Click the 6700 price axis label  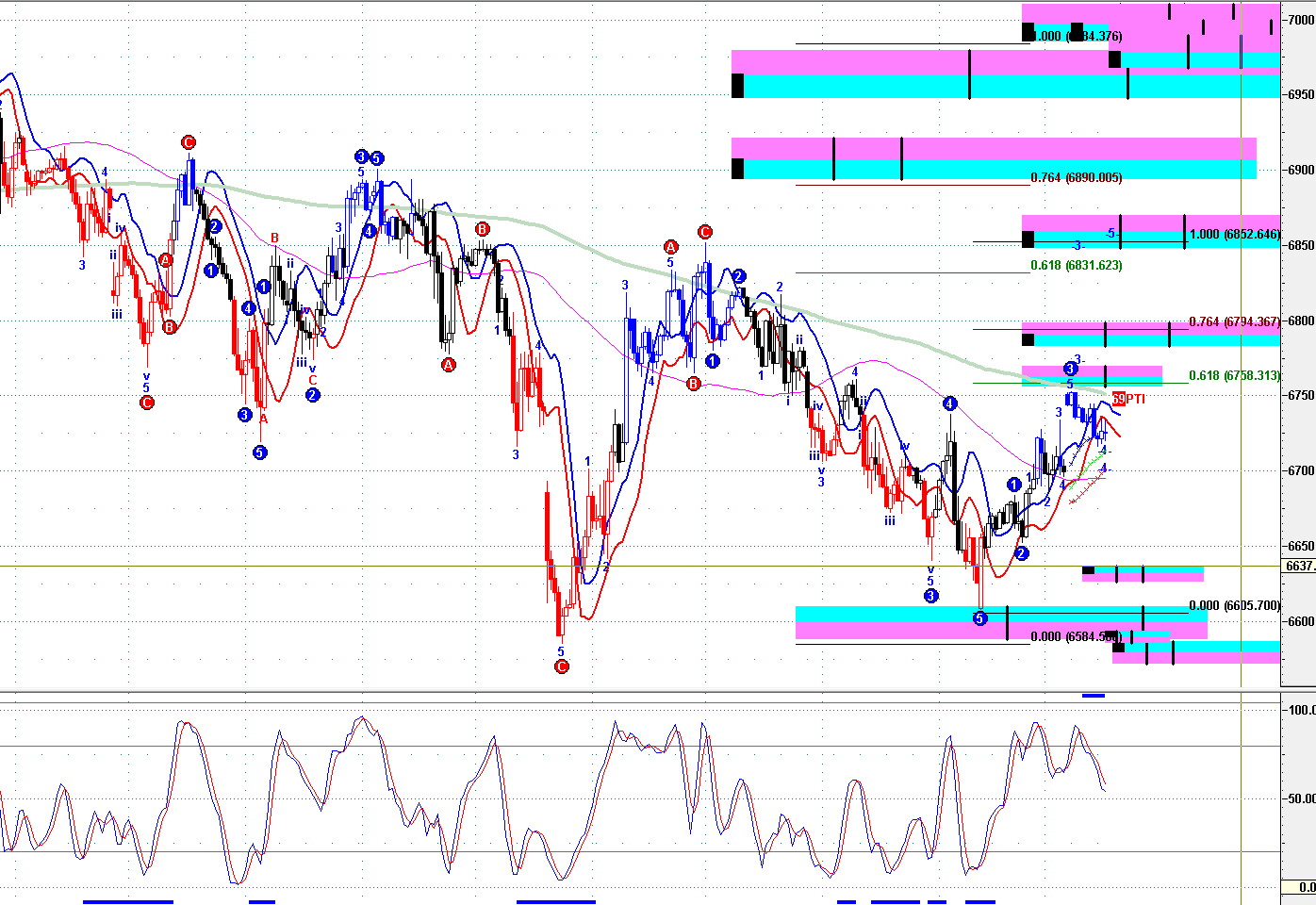tap(1301, 470)
